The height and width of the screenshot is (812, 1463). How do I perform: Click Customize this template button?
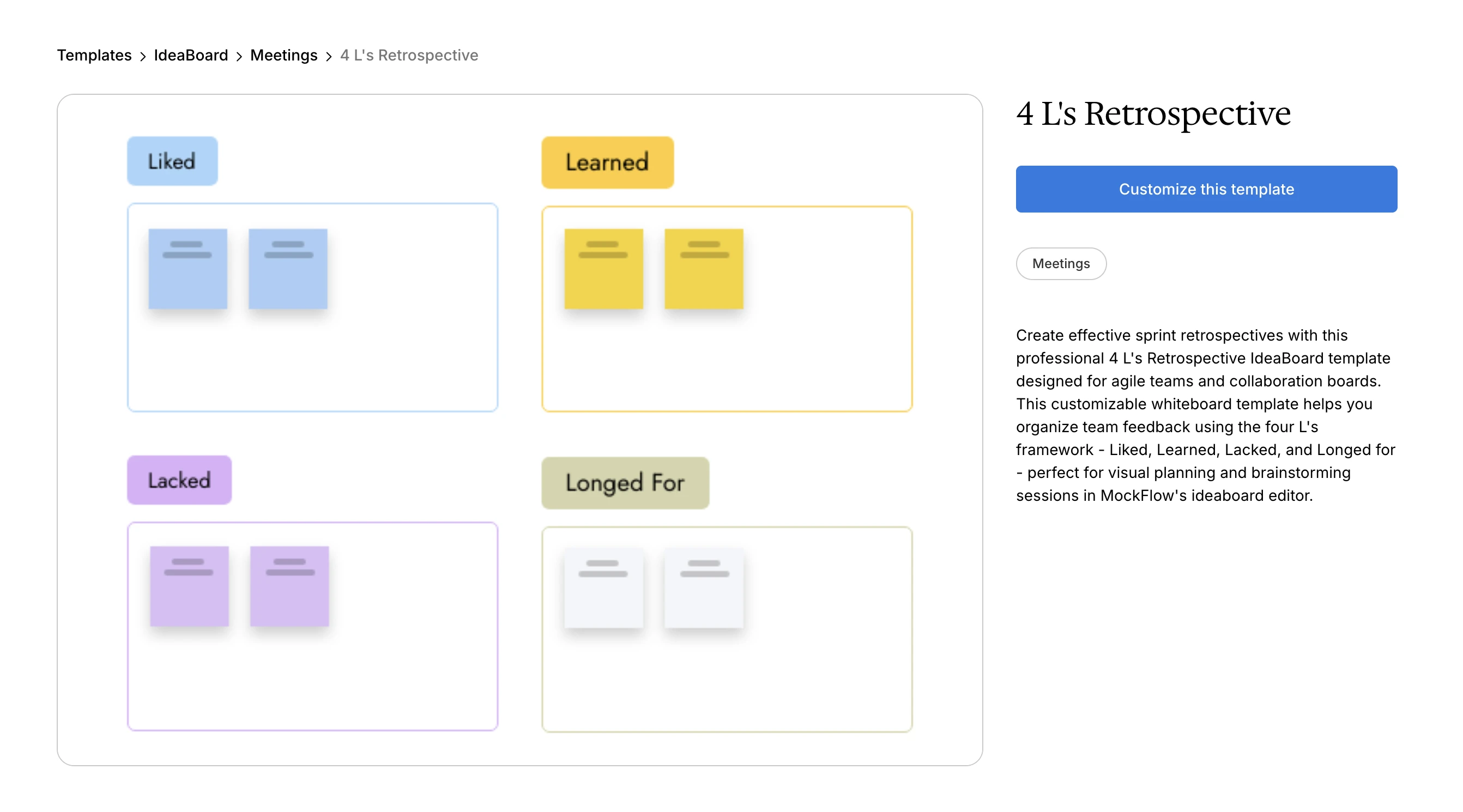pos(1206,189)
